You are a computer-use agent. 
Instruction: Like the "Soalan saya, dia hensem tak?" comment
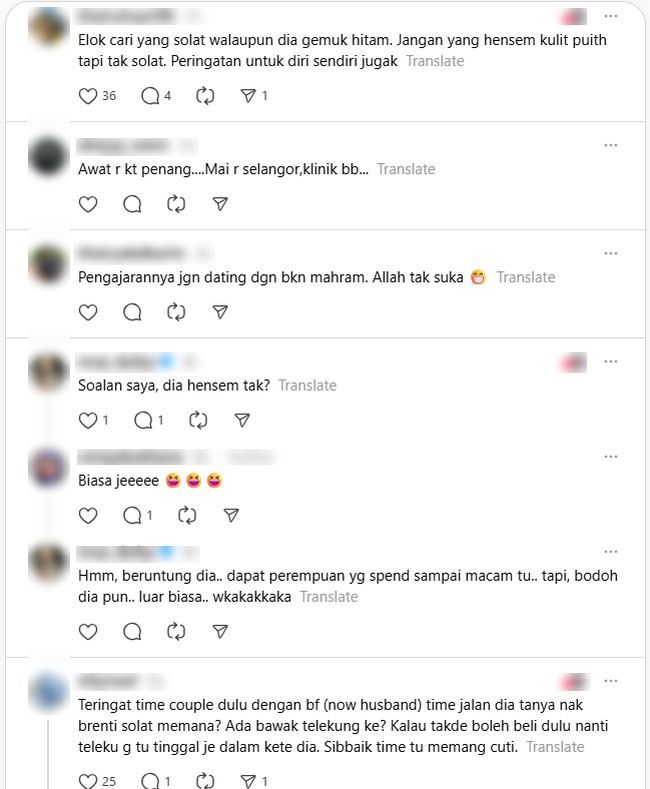pos(88,420)
